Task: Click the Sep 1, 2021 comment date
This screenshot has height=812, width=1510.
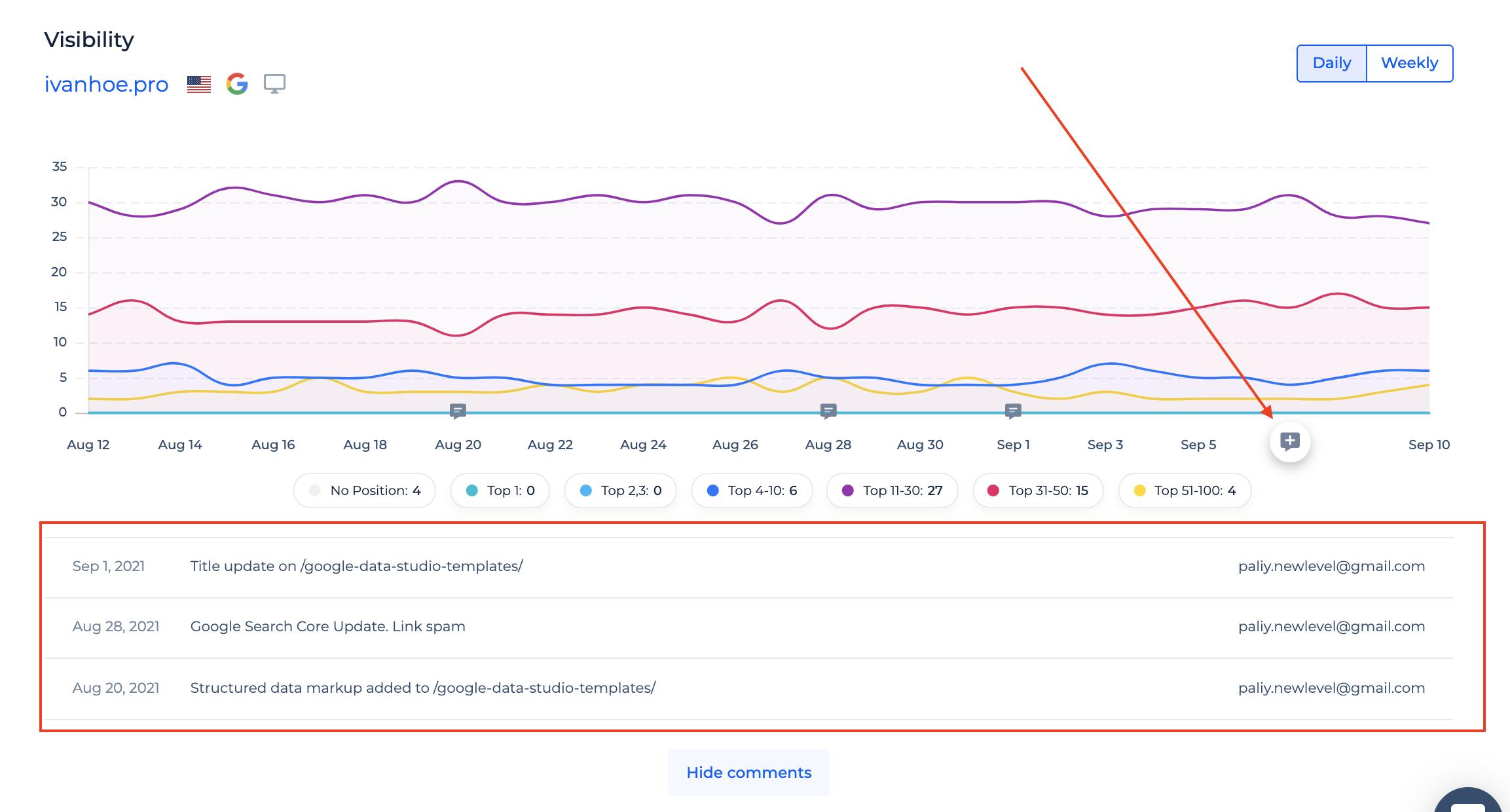Action: click(x=109, y=566)
